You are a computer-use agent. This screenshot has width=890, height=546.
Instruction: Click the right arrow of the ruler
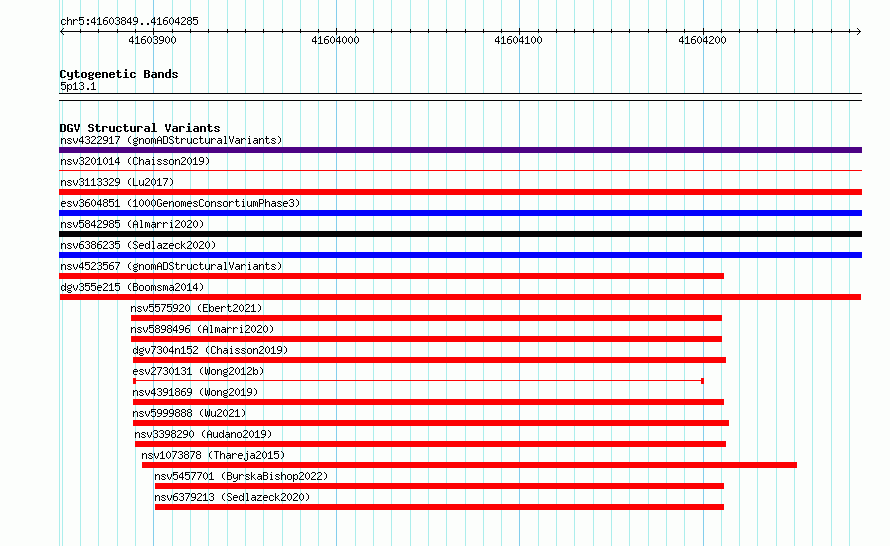[x=859, y=31]
